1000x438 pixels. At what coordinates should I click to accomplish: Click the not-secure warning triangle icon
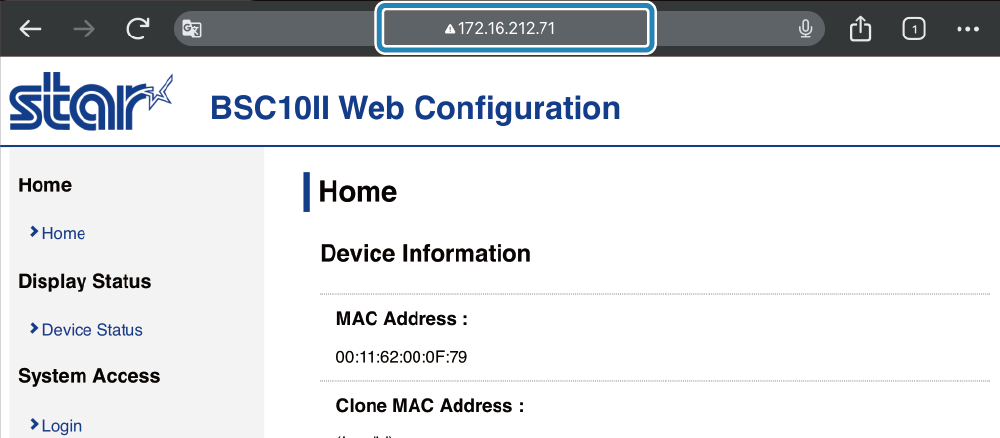[x=450, y=29]
